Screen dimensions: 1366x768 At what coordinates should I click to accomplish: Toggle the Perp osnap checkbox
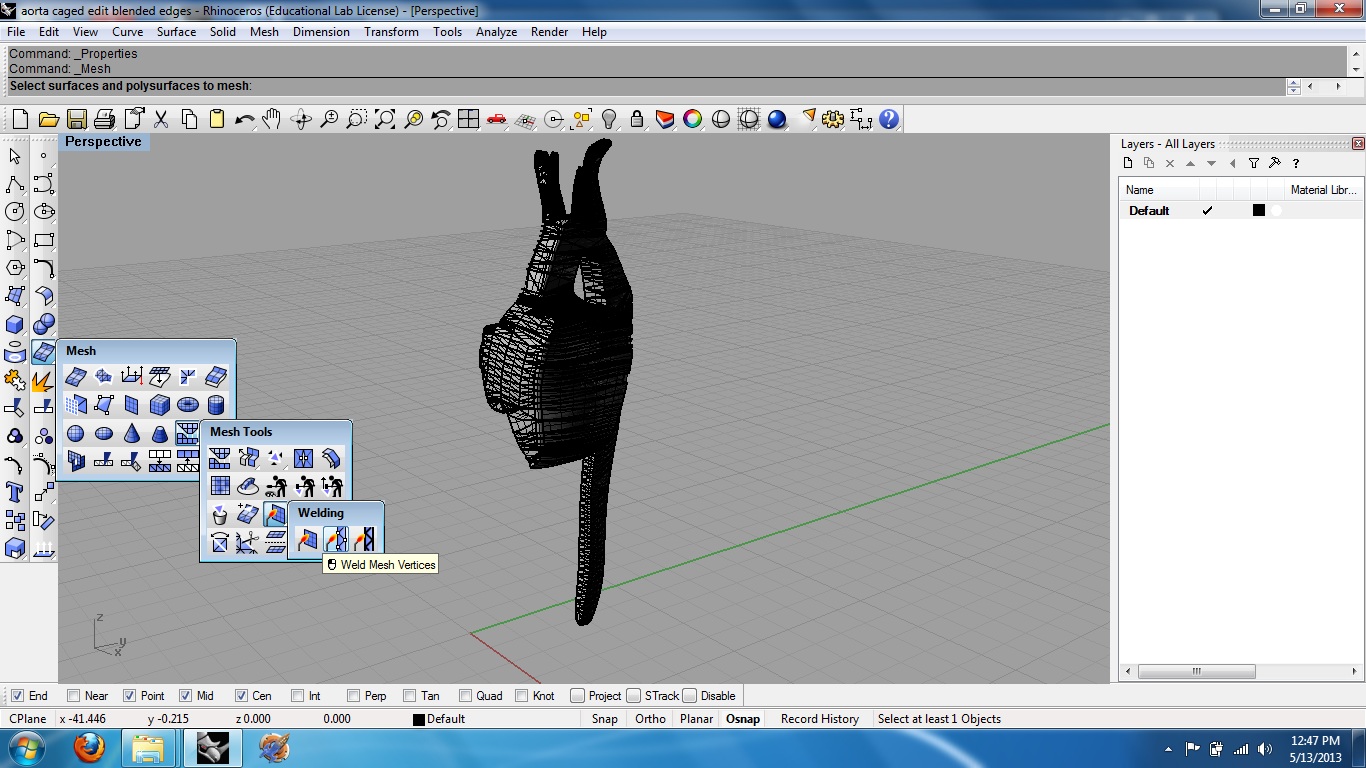[x=353, y=696]
